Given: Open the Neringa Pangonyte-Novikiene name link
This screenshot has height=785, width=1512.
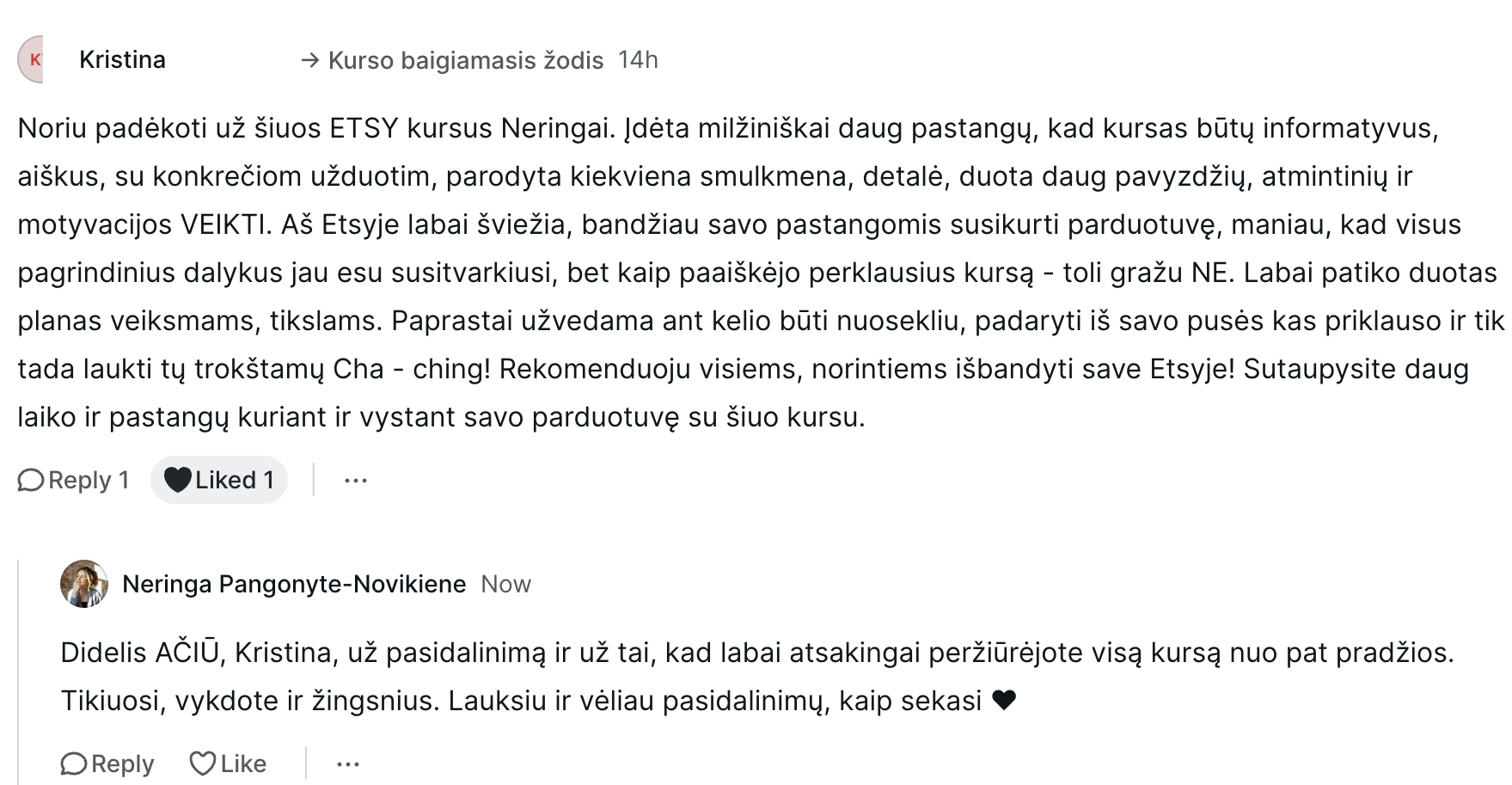Looking at the screenshot, I should pos(294,584).
